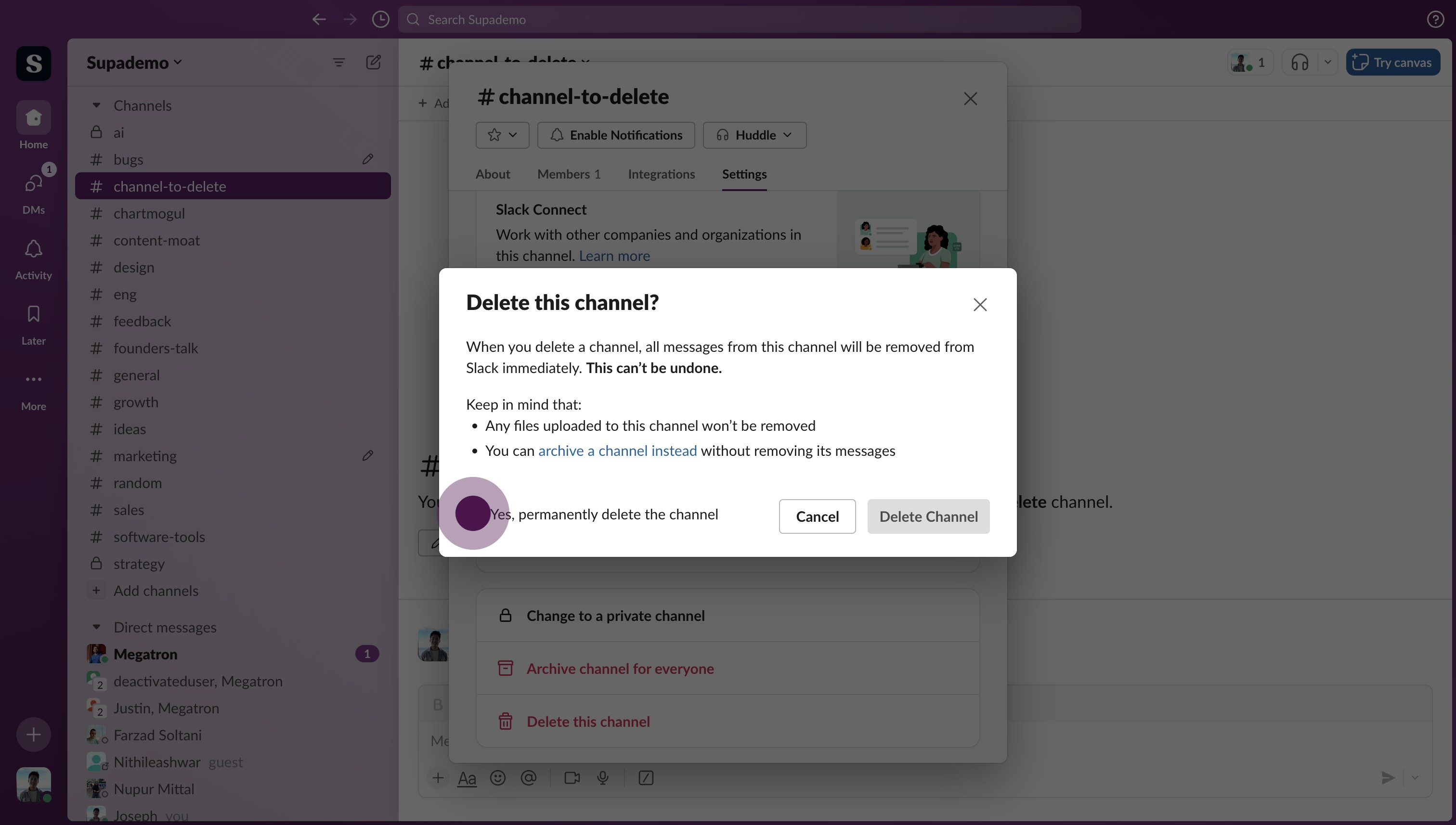Click the mention @ icon

pyautogui.click(x=528, y=778)
